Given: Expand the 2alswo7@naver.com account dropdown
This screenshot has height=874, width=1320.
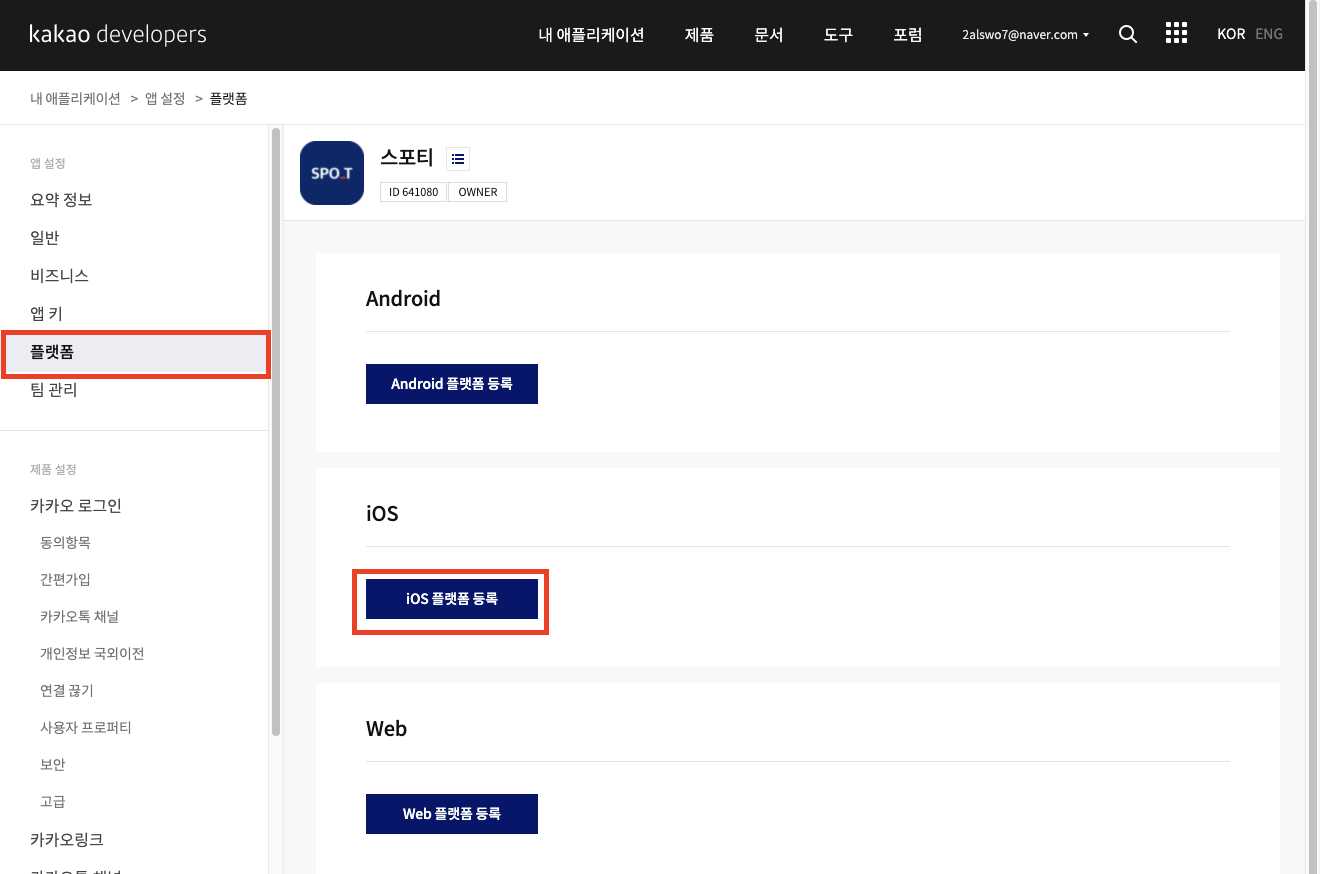Looking at the screenshot, I should tap(1025, 35).
